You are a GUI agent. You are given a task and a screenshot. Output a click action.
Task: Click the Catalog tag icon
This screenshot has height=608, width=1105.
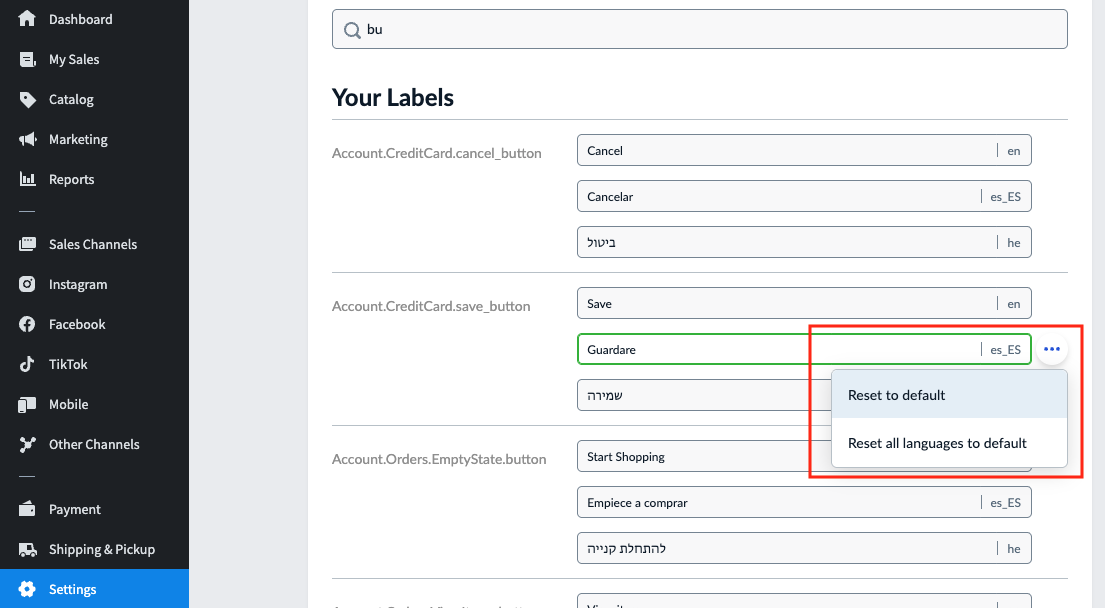(x=28, y=99)
